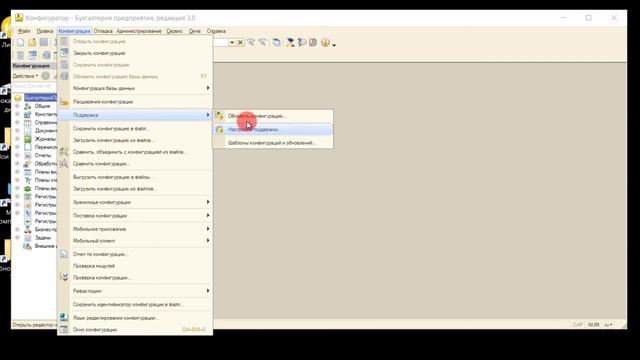Screen dimensions: 640x360
Task: Click the New document toolbar icon
Action: [x=20, y=42]
